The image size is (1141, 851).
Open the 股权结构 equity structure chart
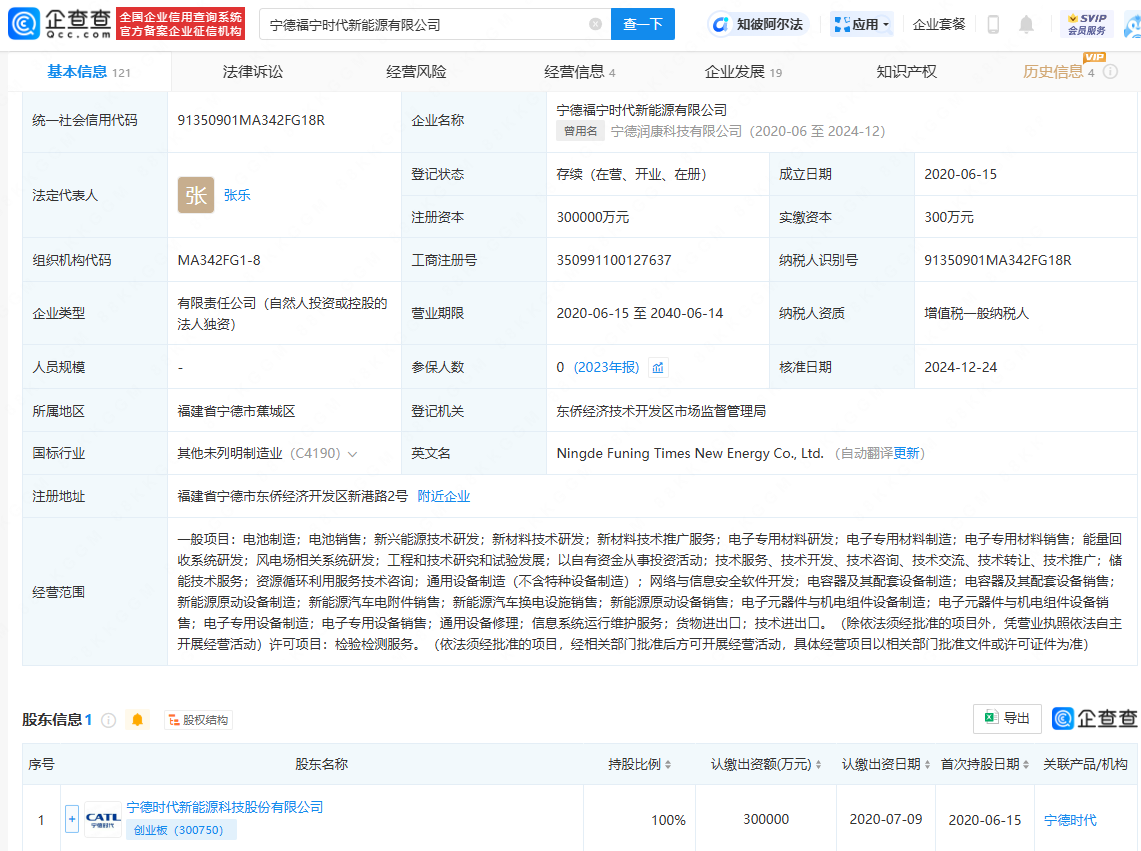click(x=198, y=720)
